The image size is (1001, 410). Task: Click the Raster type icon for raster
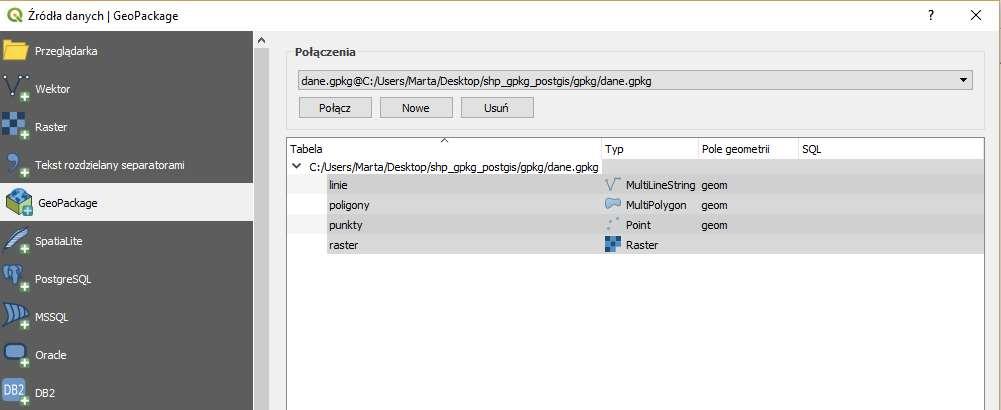click(613, 245)
